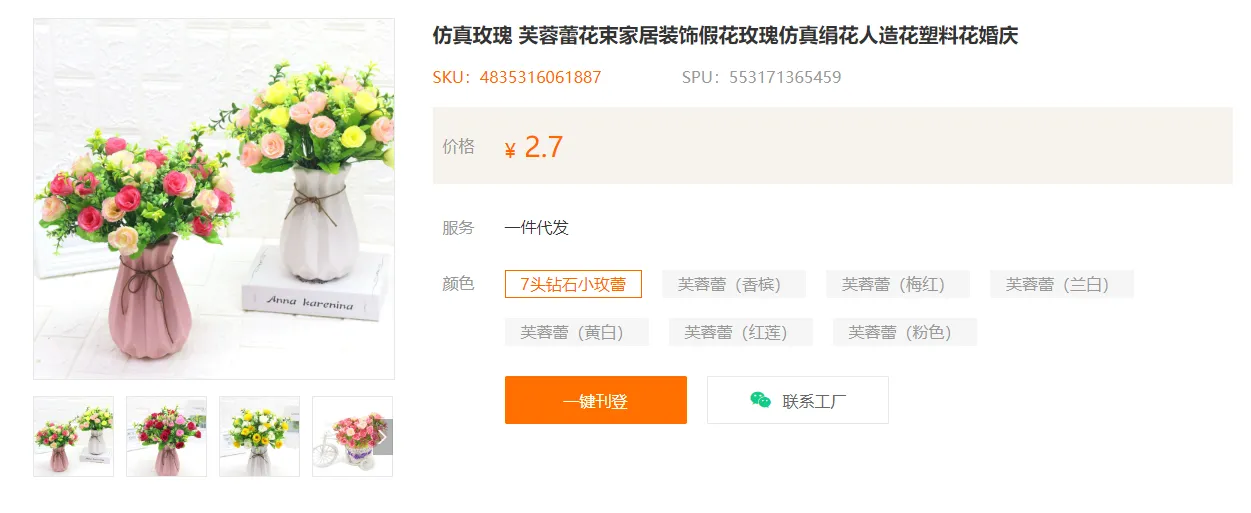This screenshot has height=513, width=1251.
Task: Click the orange 一键刊登 button
Action: coord(596,400)
